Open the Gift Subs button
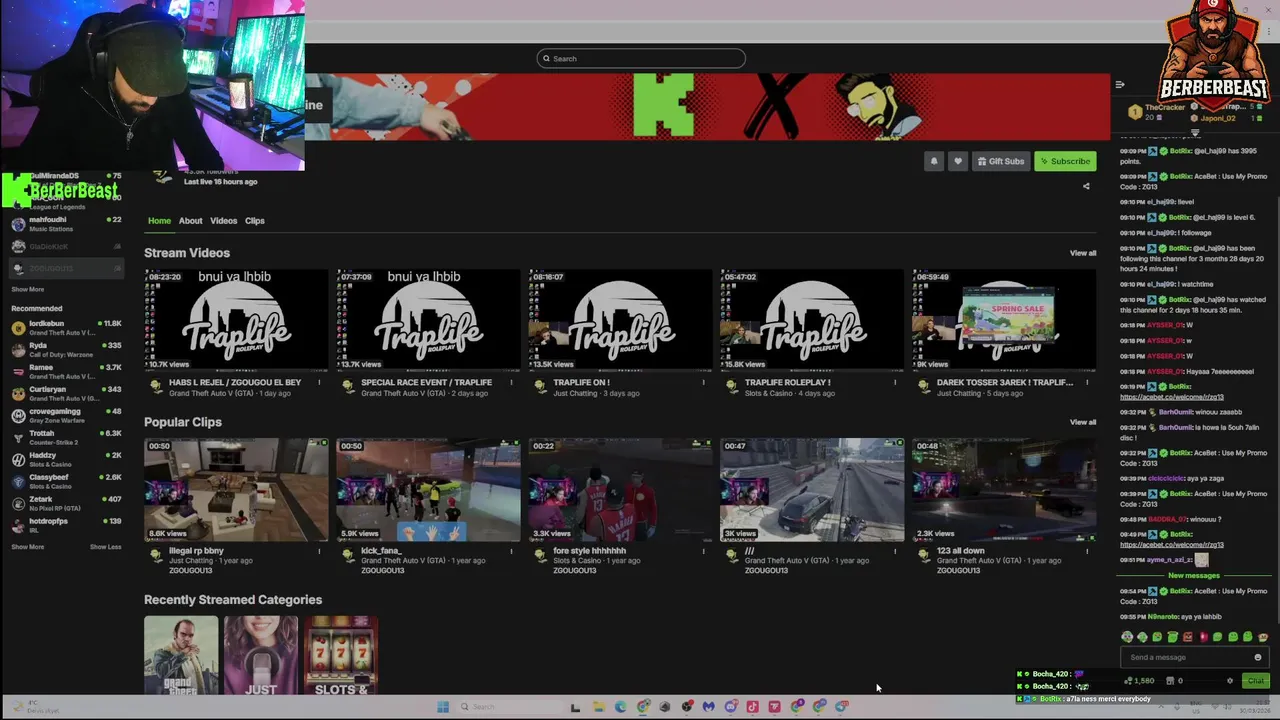This screenshot has height=720, width=1280. click(x=1001, y=161)
